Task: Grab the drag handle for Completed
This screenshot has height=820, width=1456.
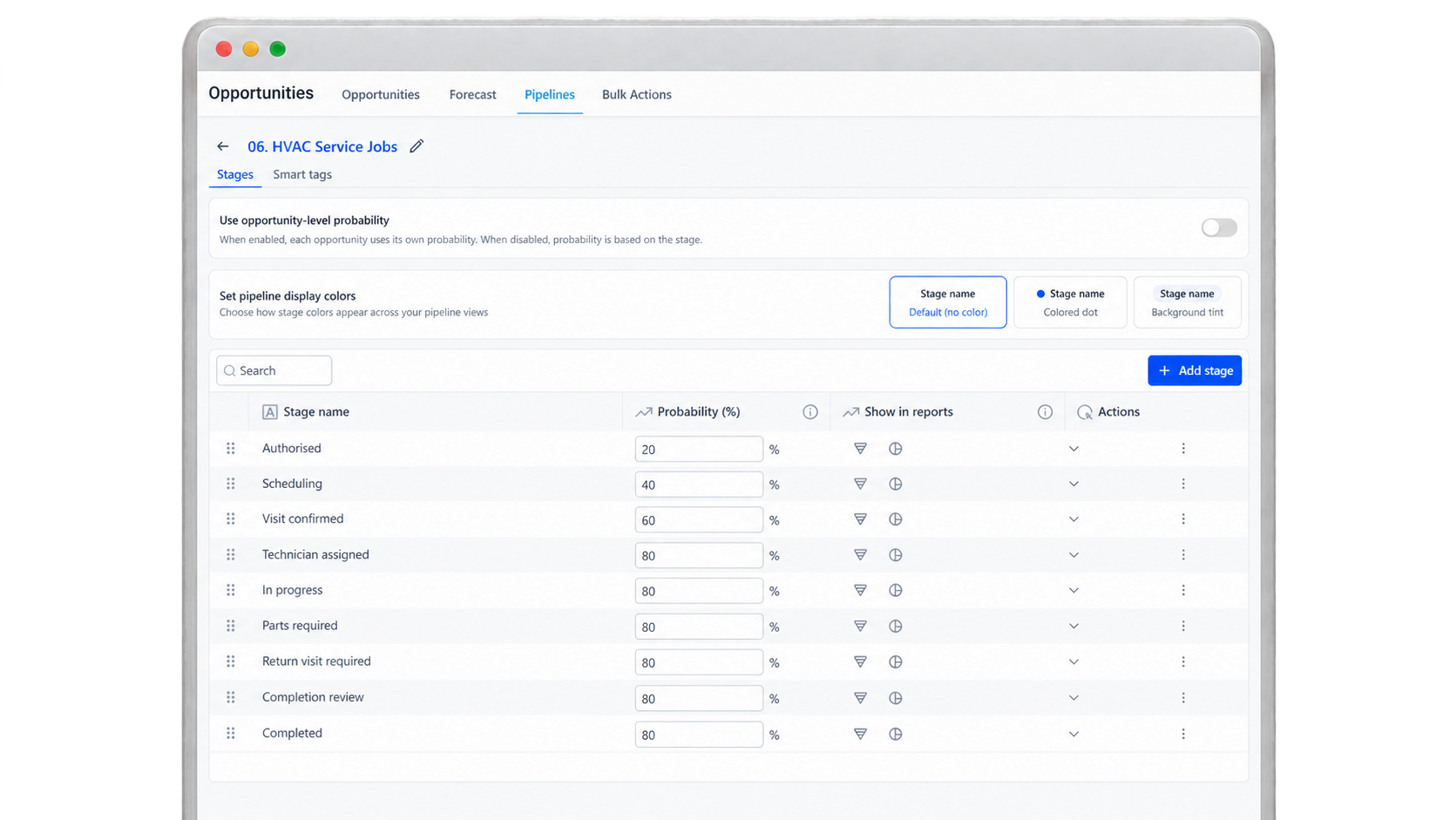Action: tap(231, 734)
